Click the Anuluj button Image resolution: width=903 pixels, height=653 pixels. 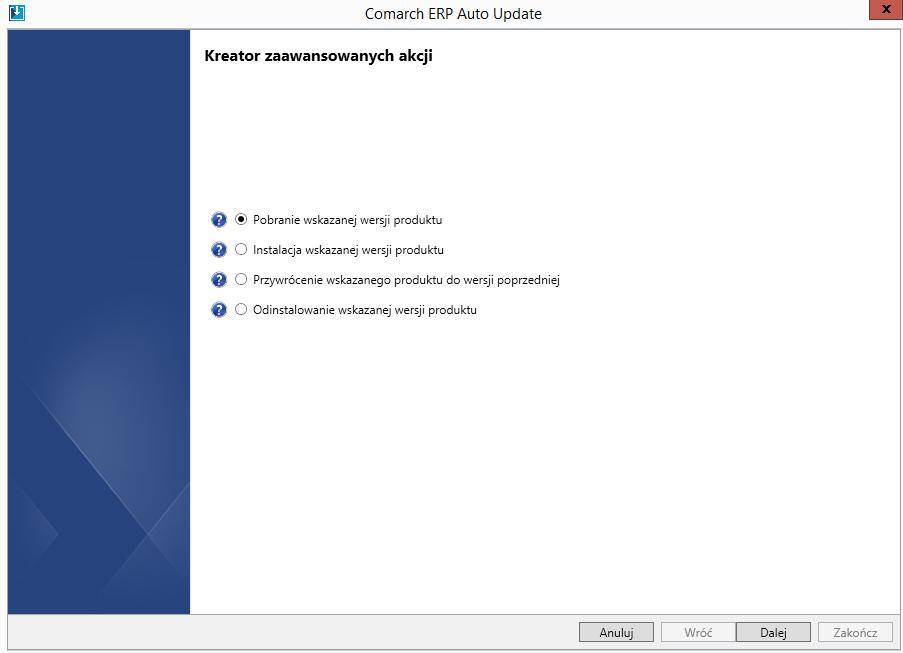click(616, 632)
